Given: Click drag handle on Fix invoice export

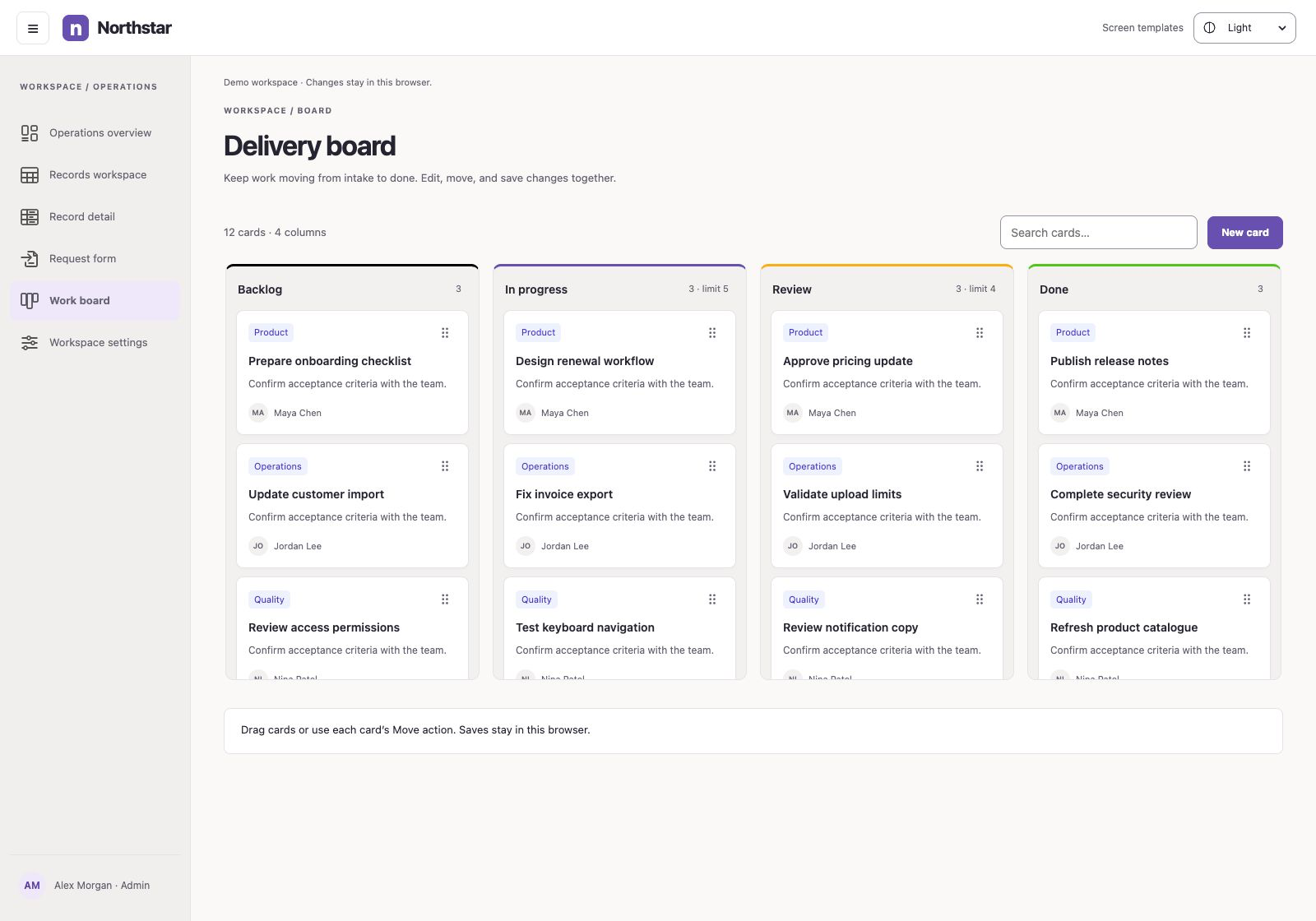Looking at the screenshot, I should click(712, 466).
